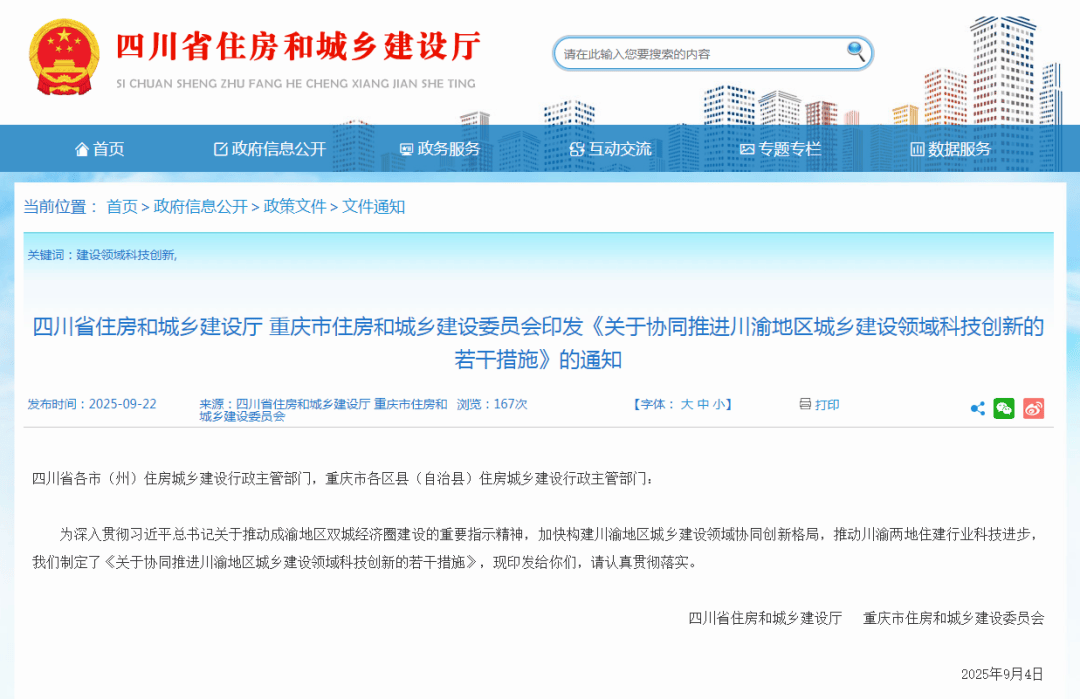Click the publish date 2025-09-22

point(123,404)
